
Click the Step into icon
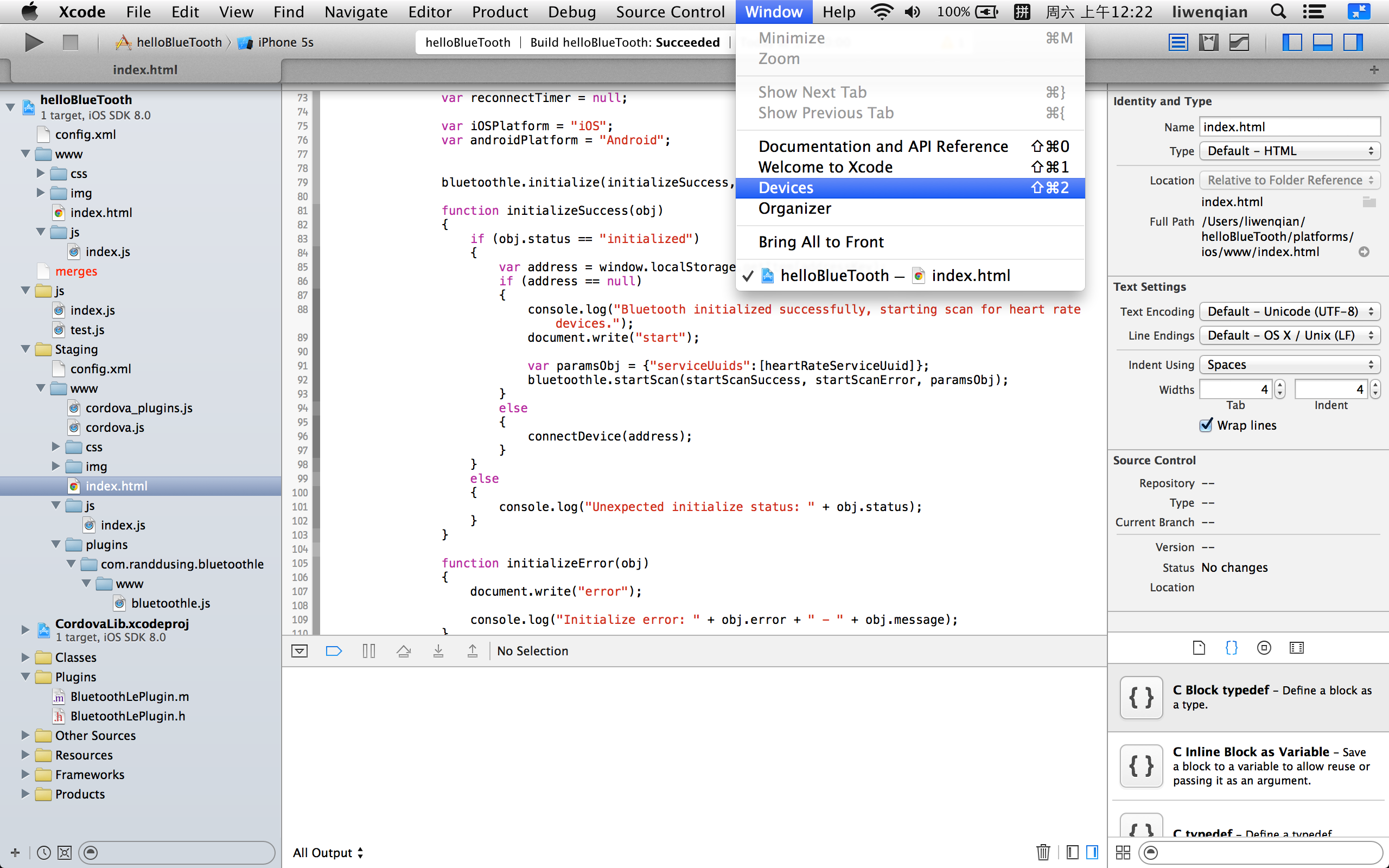[x=438, y=650]
